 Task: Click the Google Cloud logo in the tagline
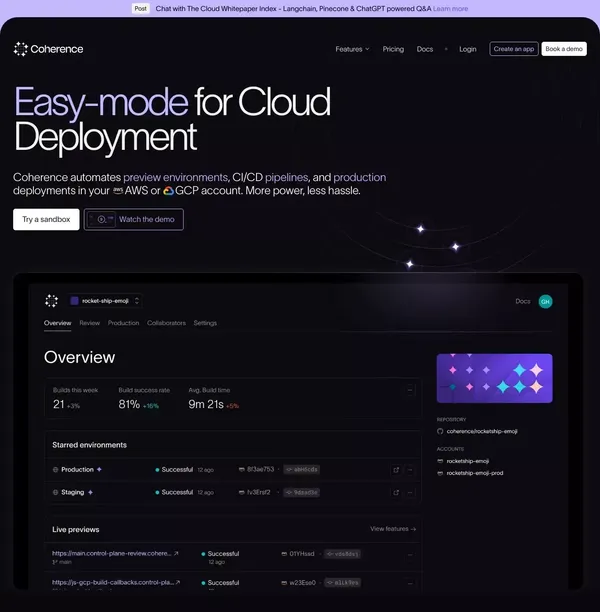coord(168,191)
